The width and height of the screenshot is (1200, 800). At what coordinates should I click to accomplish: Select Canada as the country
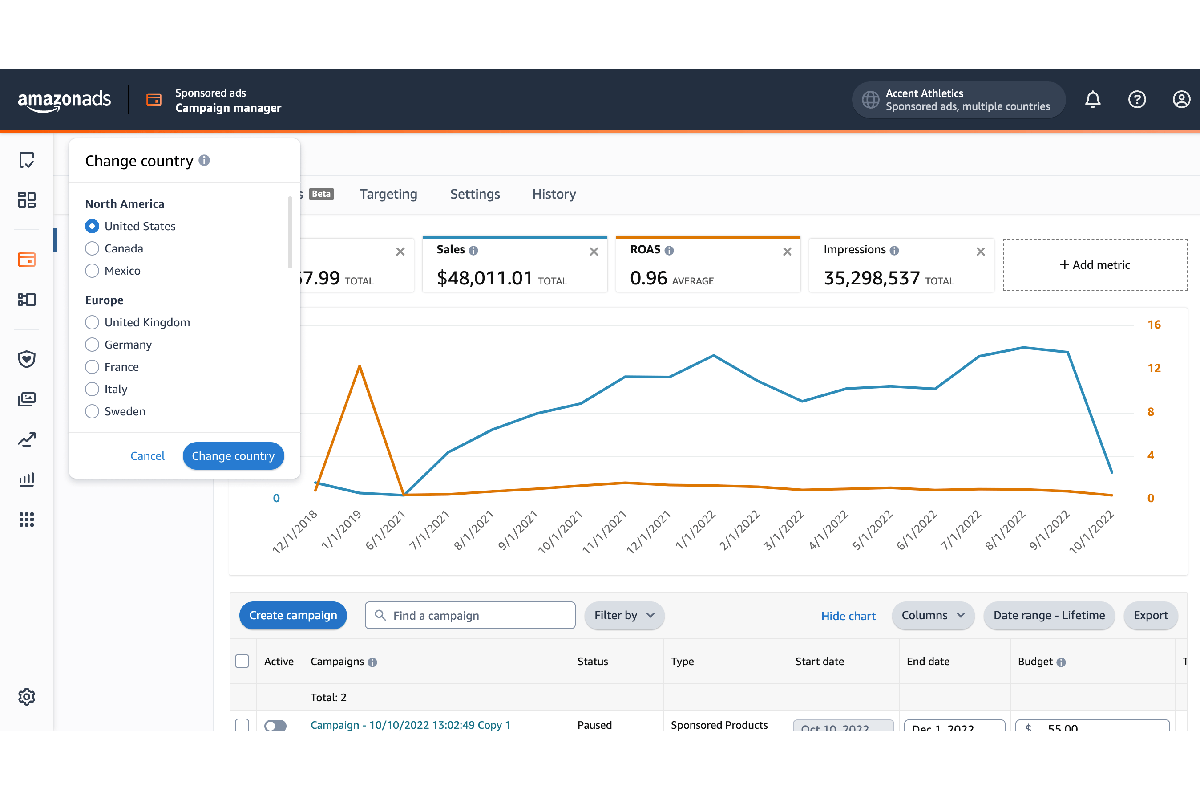(x=91, y=248)
